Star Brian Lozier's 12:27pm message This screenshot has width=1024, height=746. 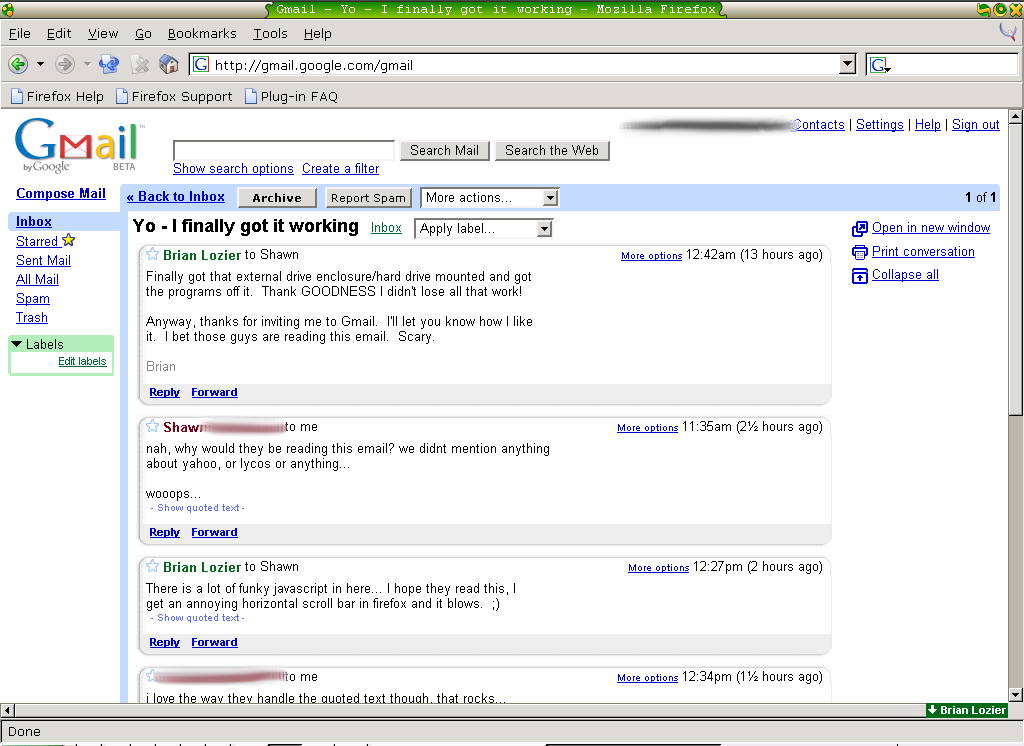[x=152, y=566]
